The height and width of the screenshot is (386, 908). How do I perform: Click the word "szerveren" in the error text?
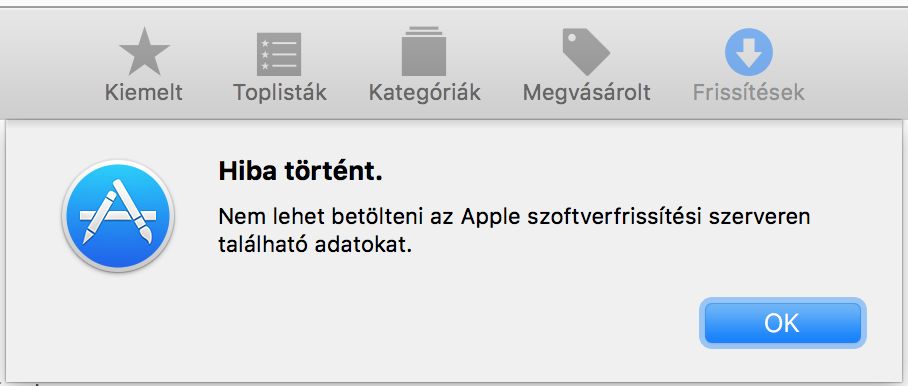click(759, 218)
